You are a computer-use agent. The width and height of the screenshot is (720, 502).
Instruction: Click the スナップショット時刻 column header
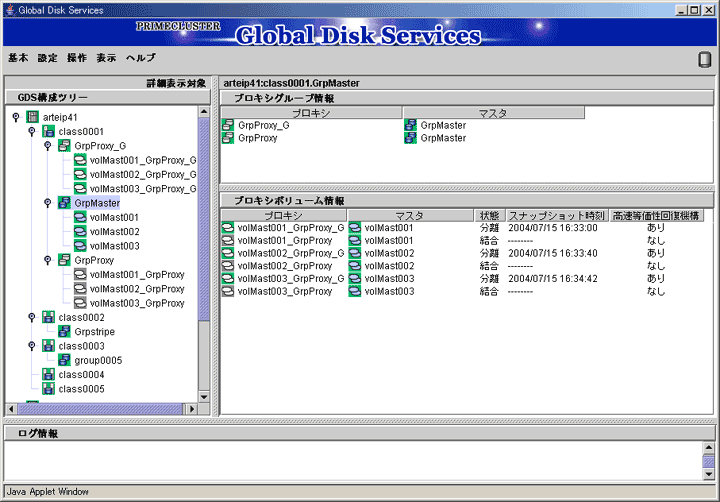(557, 215)
